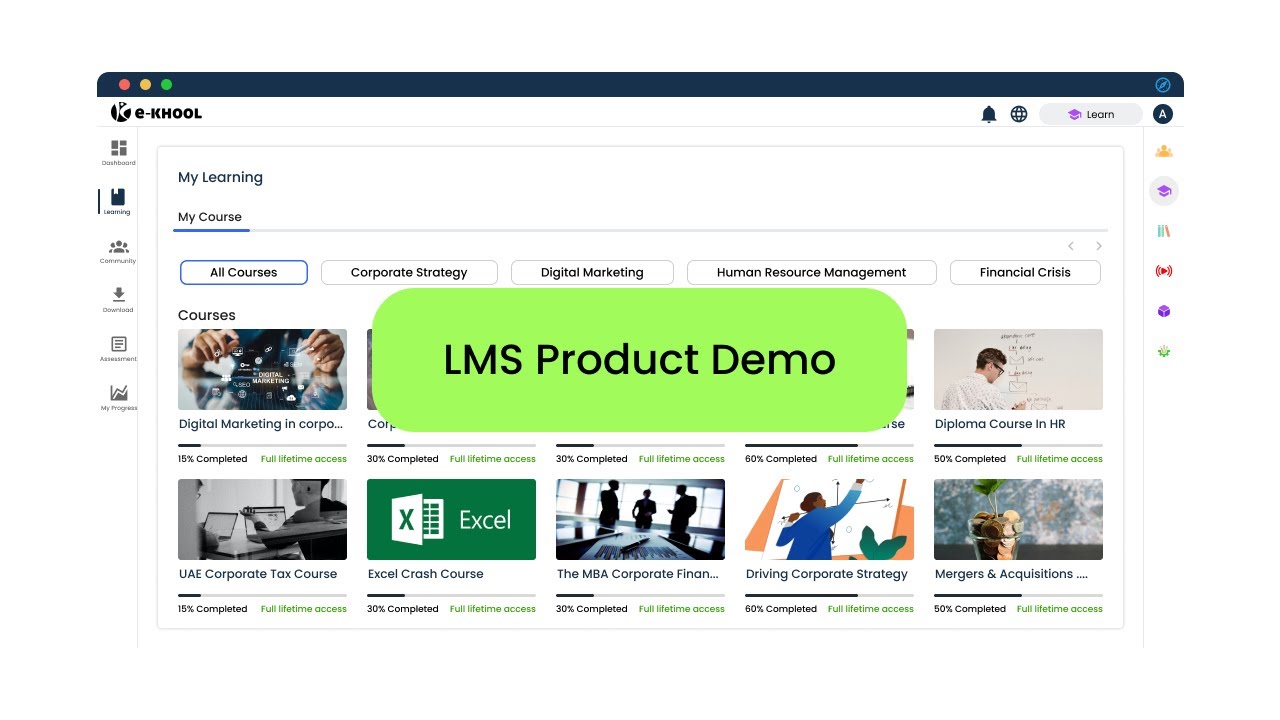
Task: Select the All Courses filter
Action: tap(244, 272)
